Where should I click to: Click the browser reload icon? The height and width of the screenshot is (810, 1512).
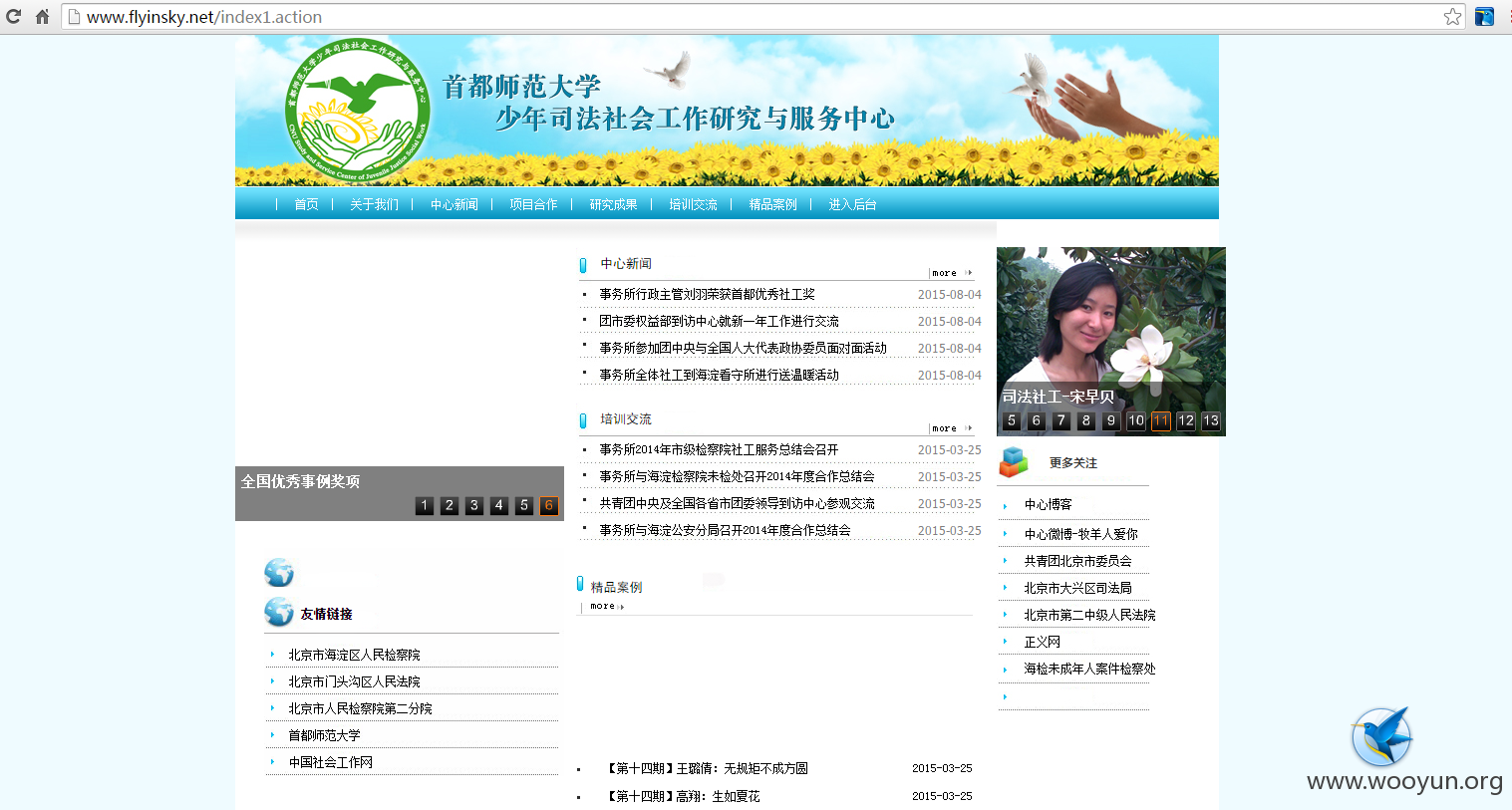tap(13, 17)
